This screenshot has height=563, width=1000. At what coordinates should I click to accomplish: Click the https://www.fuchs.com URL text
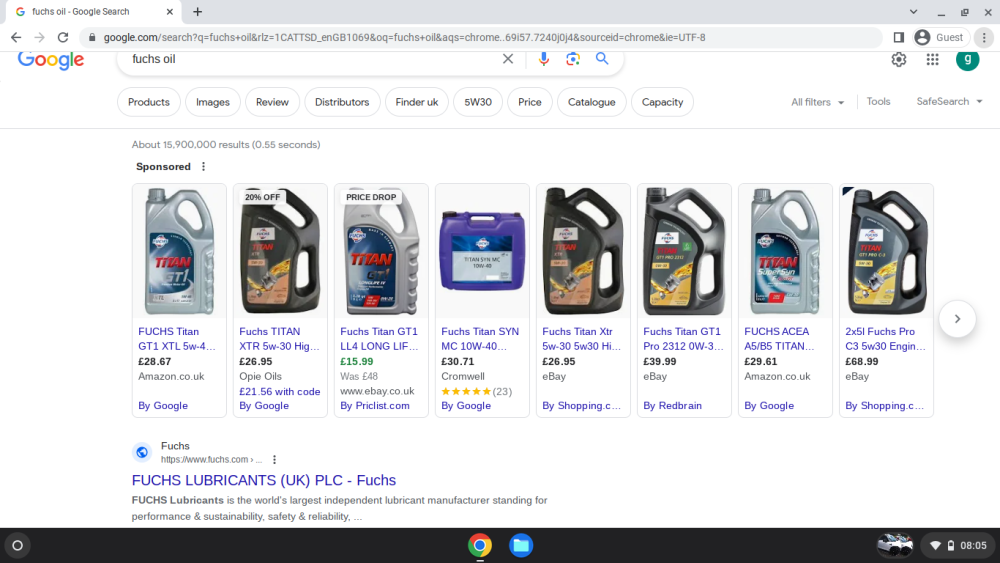(x=210, y=460)
